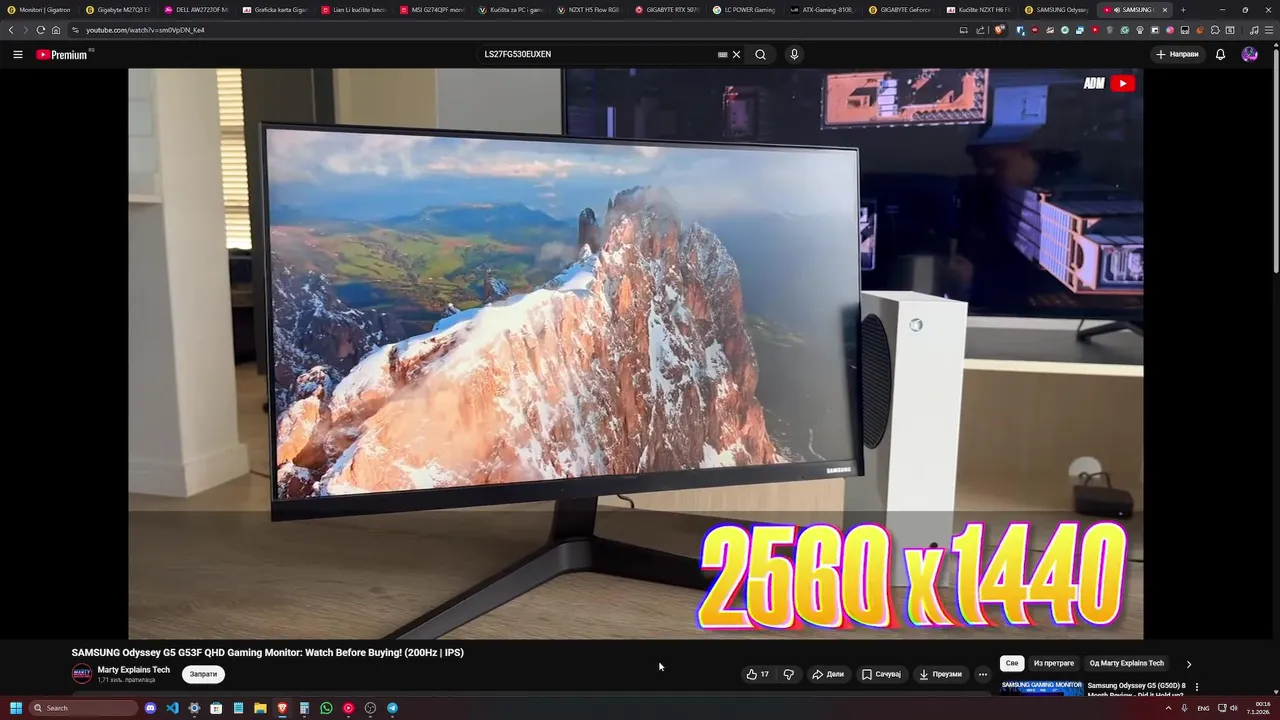Switch to the DELL AW2723DF tab
Screen dimensions: 1280x720
click(197, 9)
